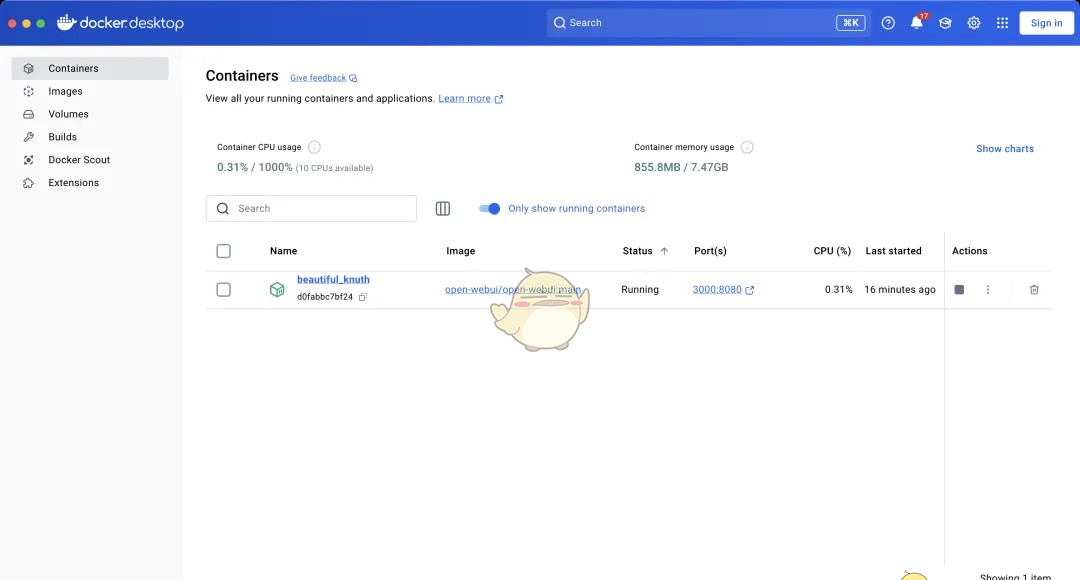Click the magnifier icon in top Search
Screen dimensions: 1080x580
coord(559,23)
